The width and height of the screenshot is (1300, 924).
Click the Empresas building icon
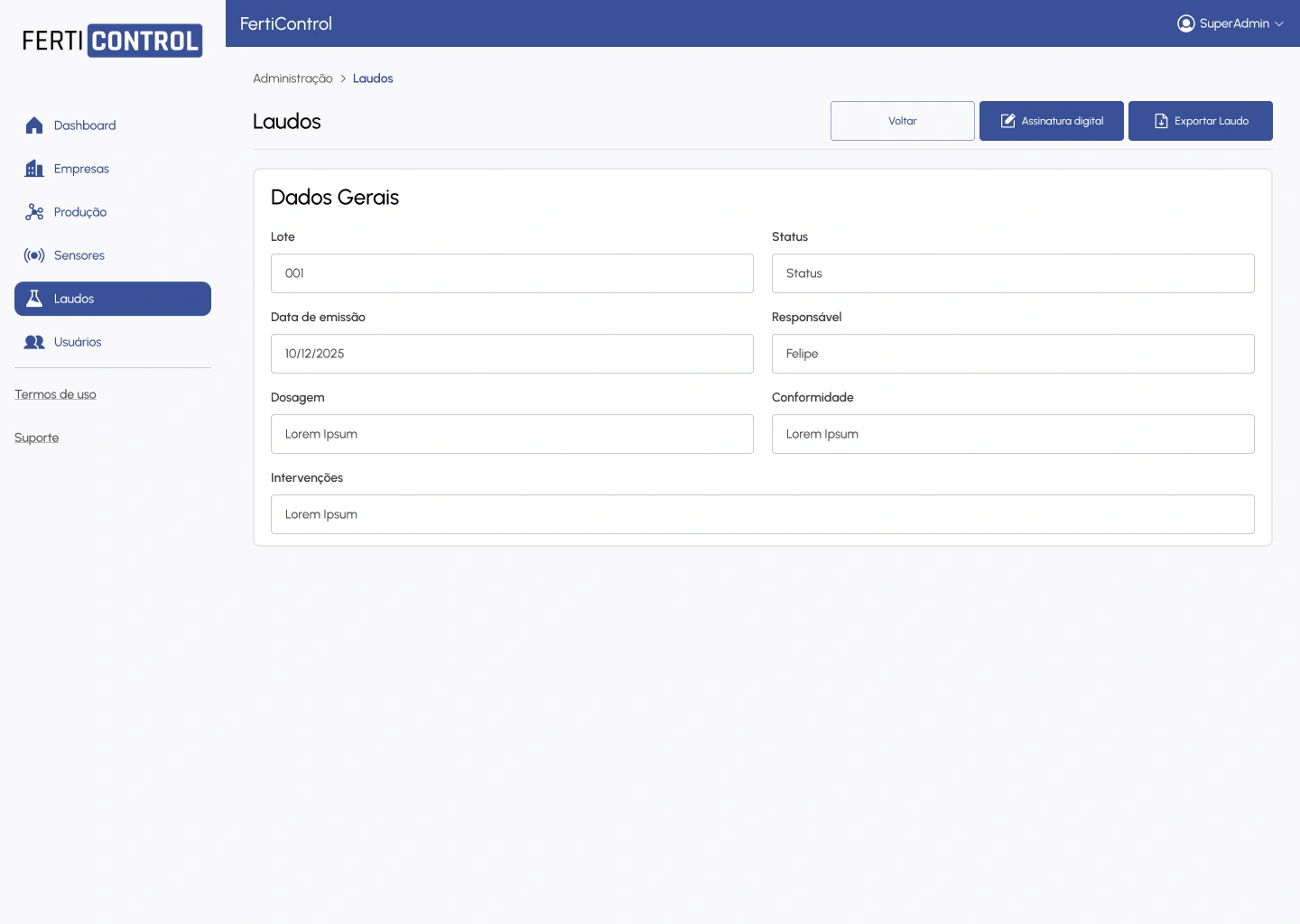(x=34, y=169)
